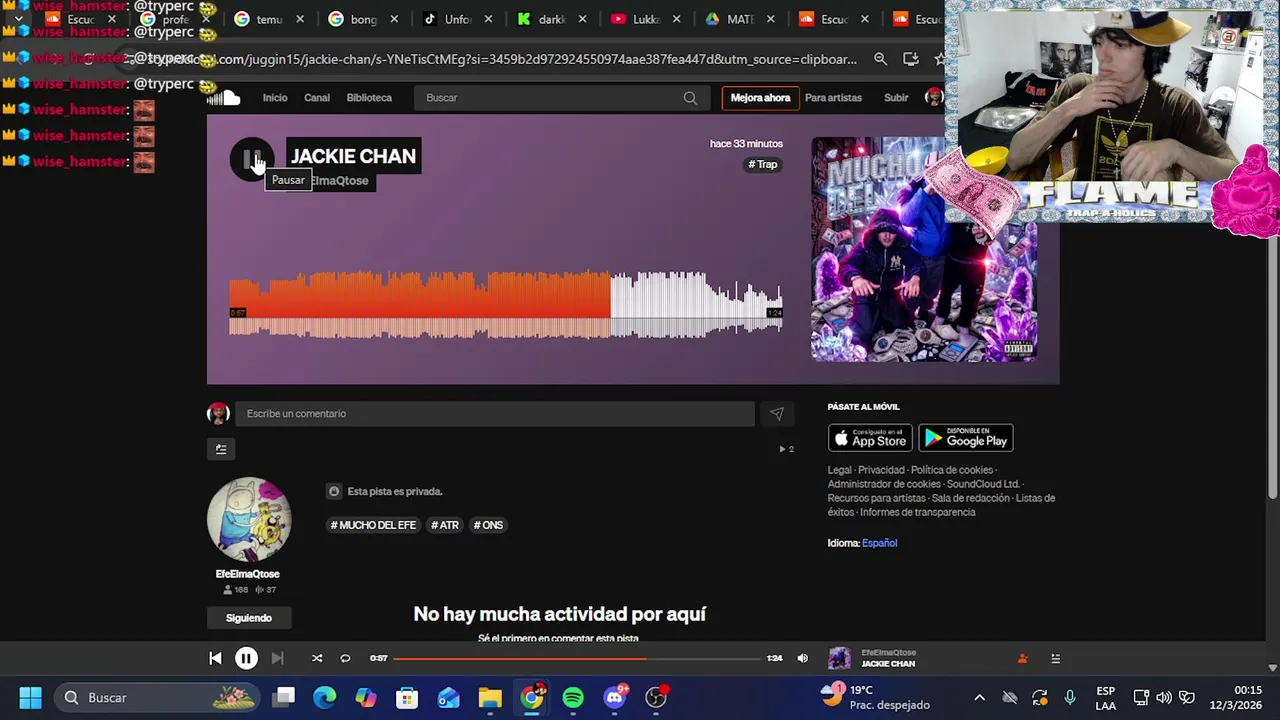The height and width of the screenshot is (720, 1280).
Task: Skip to previous track in player bar
Action: pyautogui.click(x=215, y=658)
